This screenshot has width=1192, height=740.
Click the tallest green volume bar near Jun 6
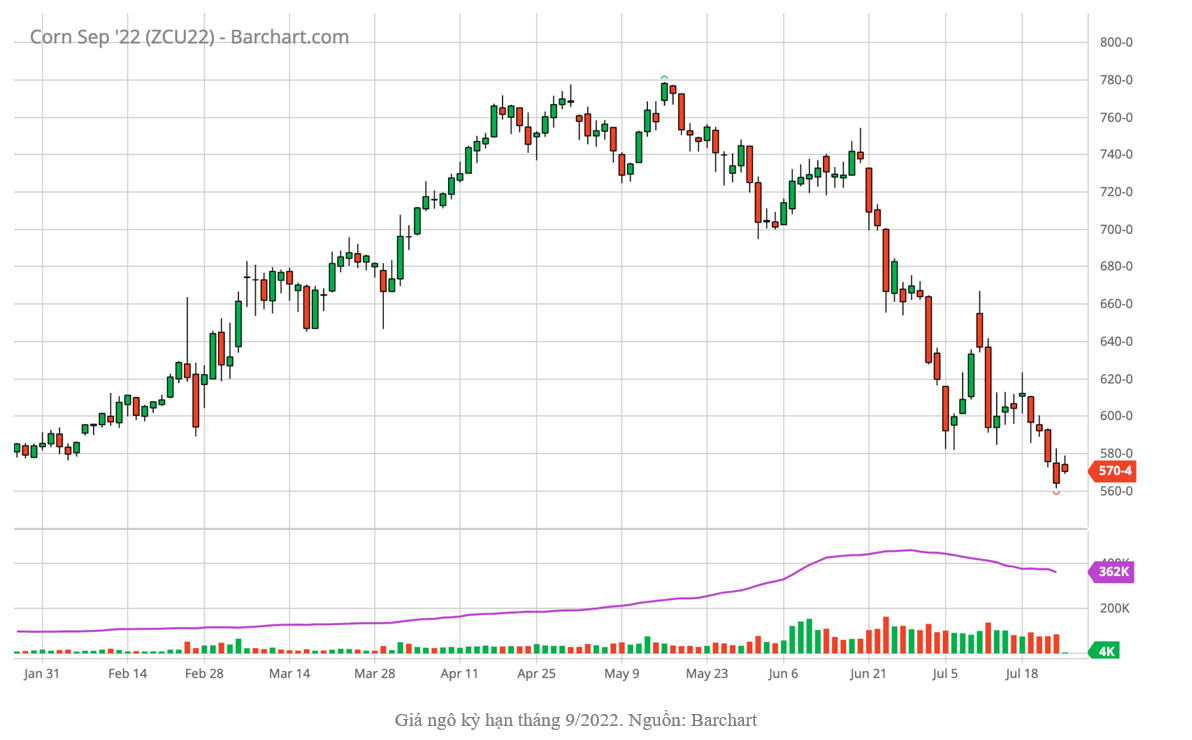click(x=809, y=636)
